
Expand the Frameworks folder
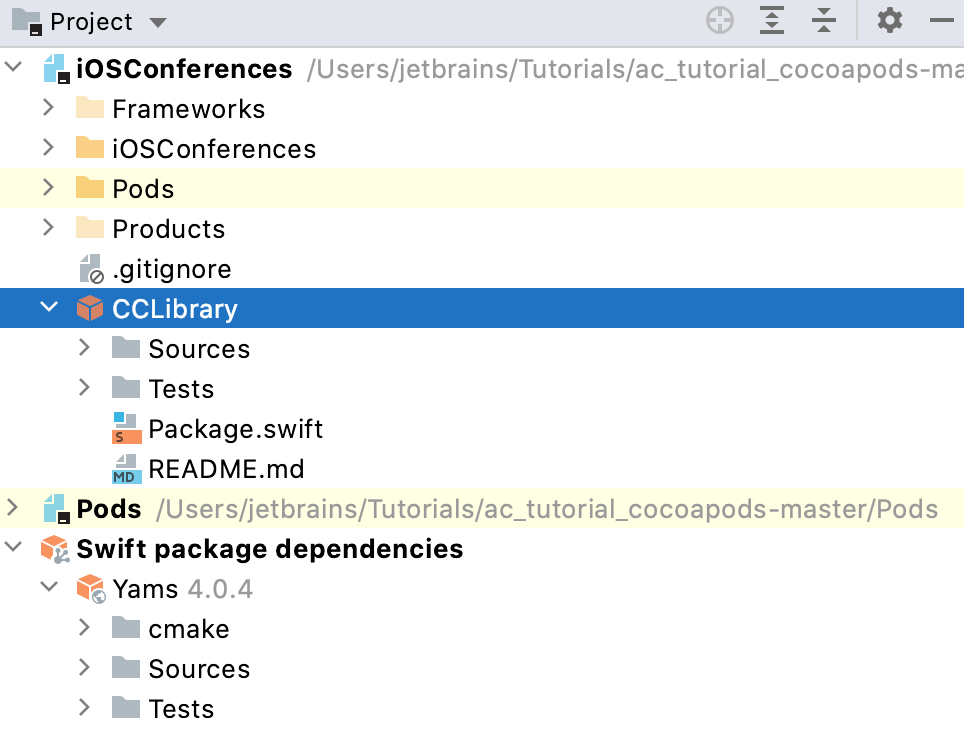tap(48, 108)
